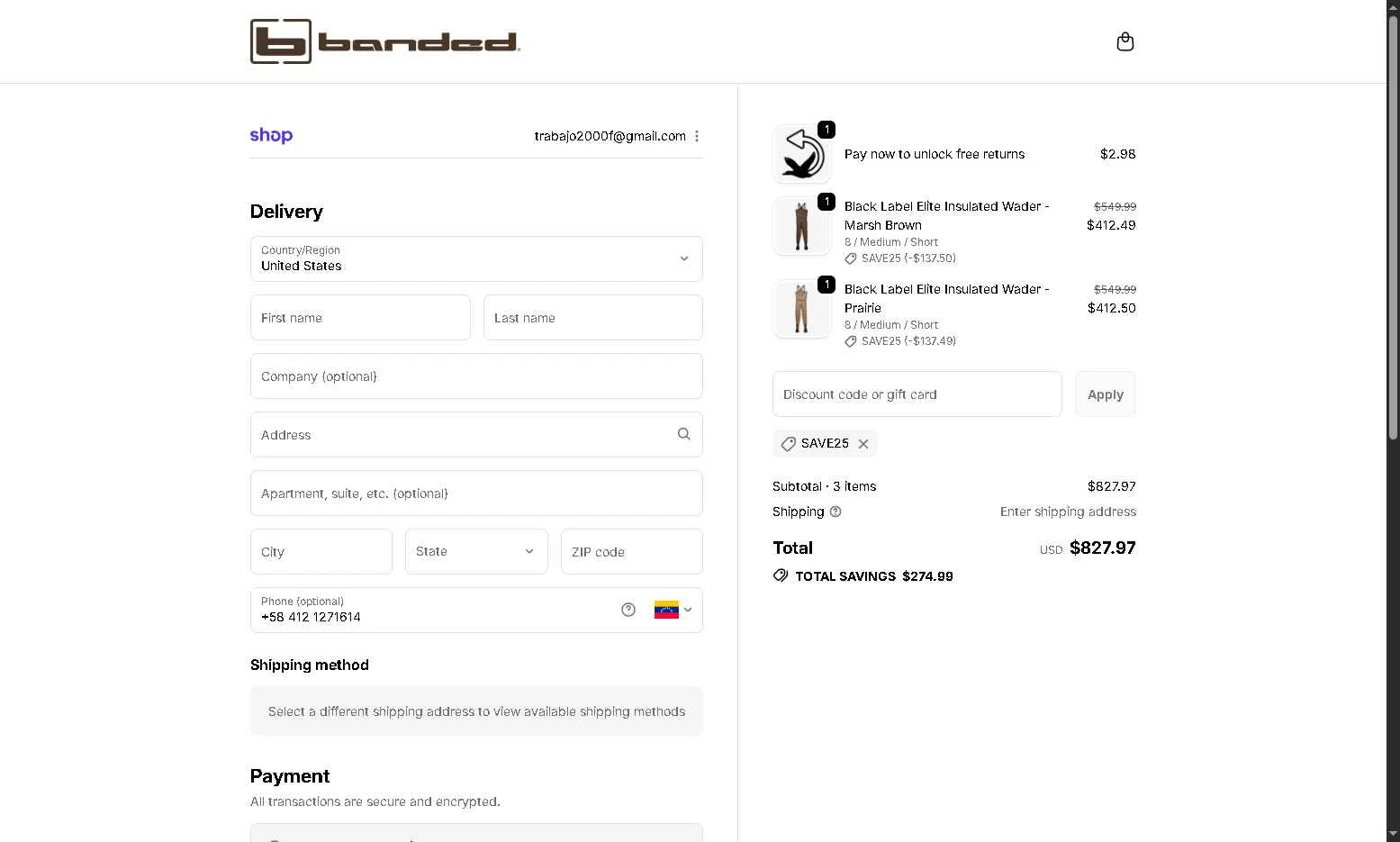Click 'Enter shipping address' text
Screen dimensions: 1400x842
click(x=1068, y=512)
